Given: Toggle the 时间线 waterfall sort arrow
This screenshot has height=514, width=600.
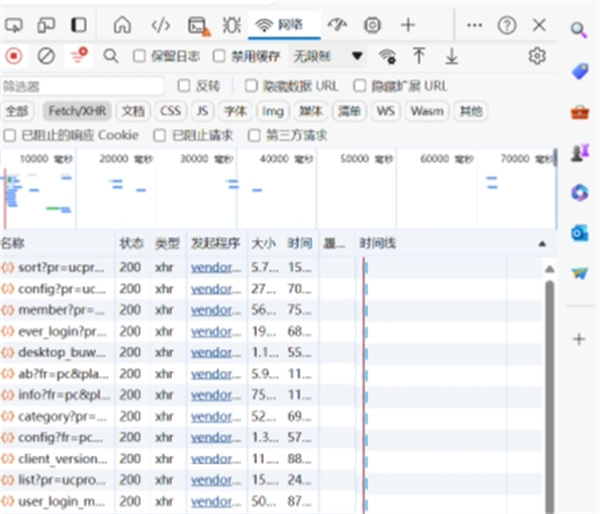Looking at the screenshot, I should [542, 244].
